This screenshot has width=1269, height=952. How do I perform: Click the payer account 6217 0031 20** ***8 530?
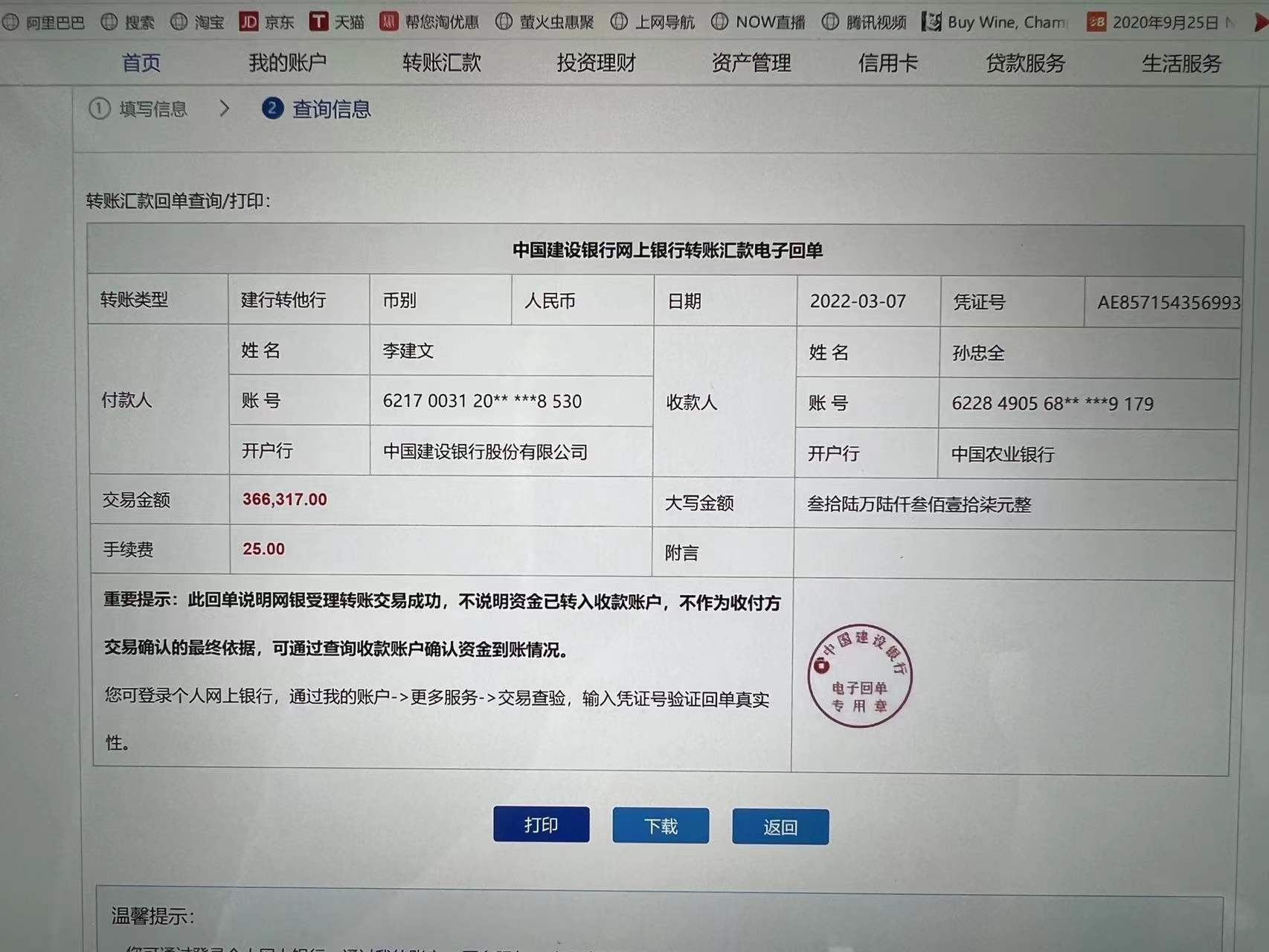[482, 401]
